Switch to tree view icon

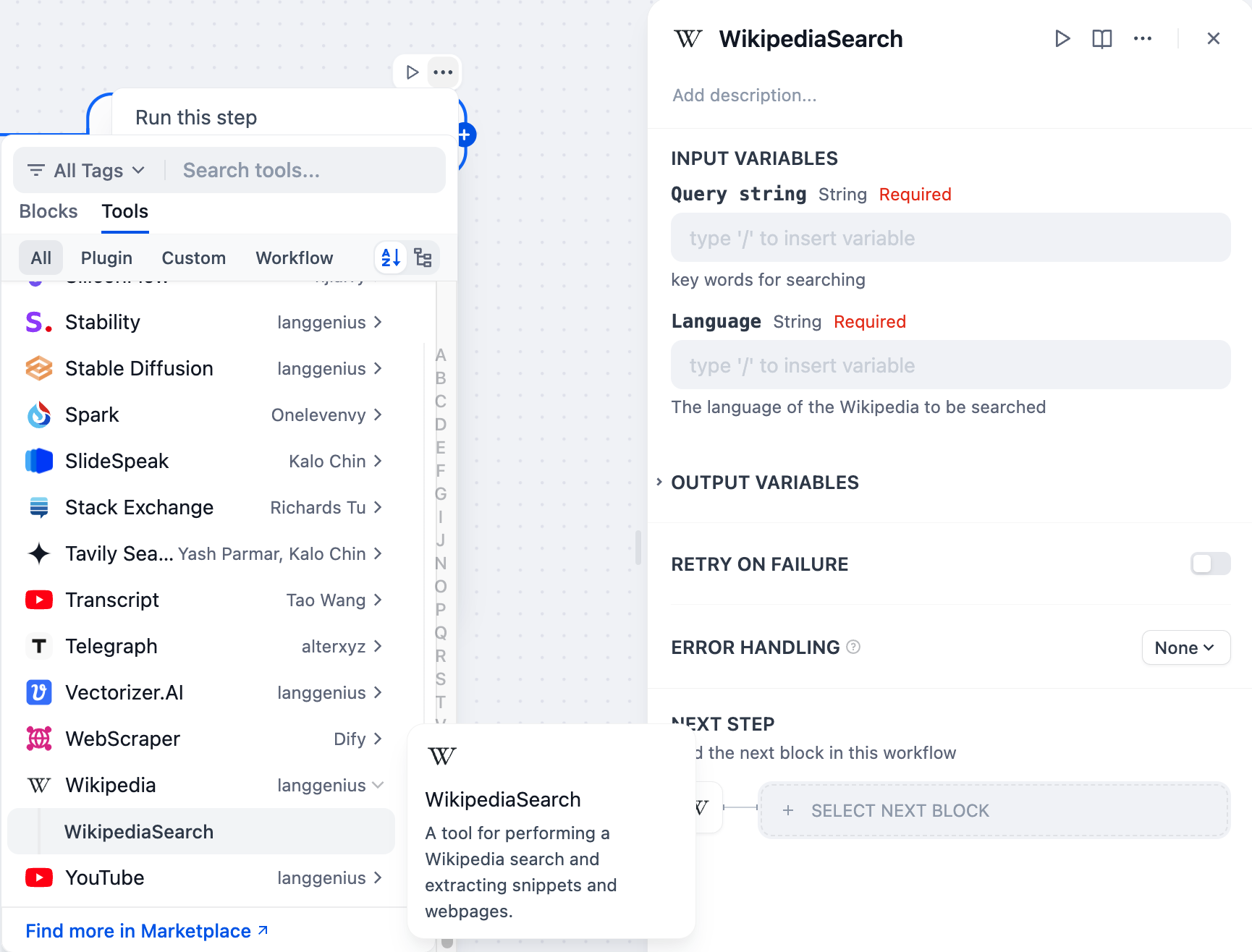[x=423, y=258]
